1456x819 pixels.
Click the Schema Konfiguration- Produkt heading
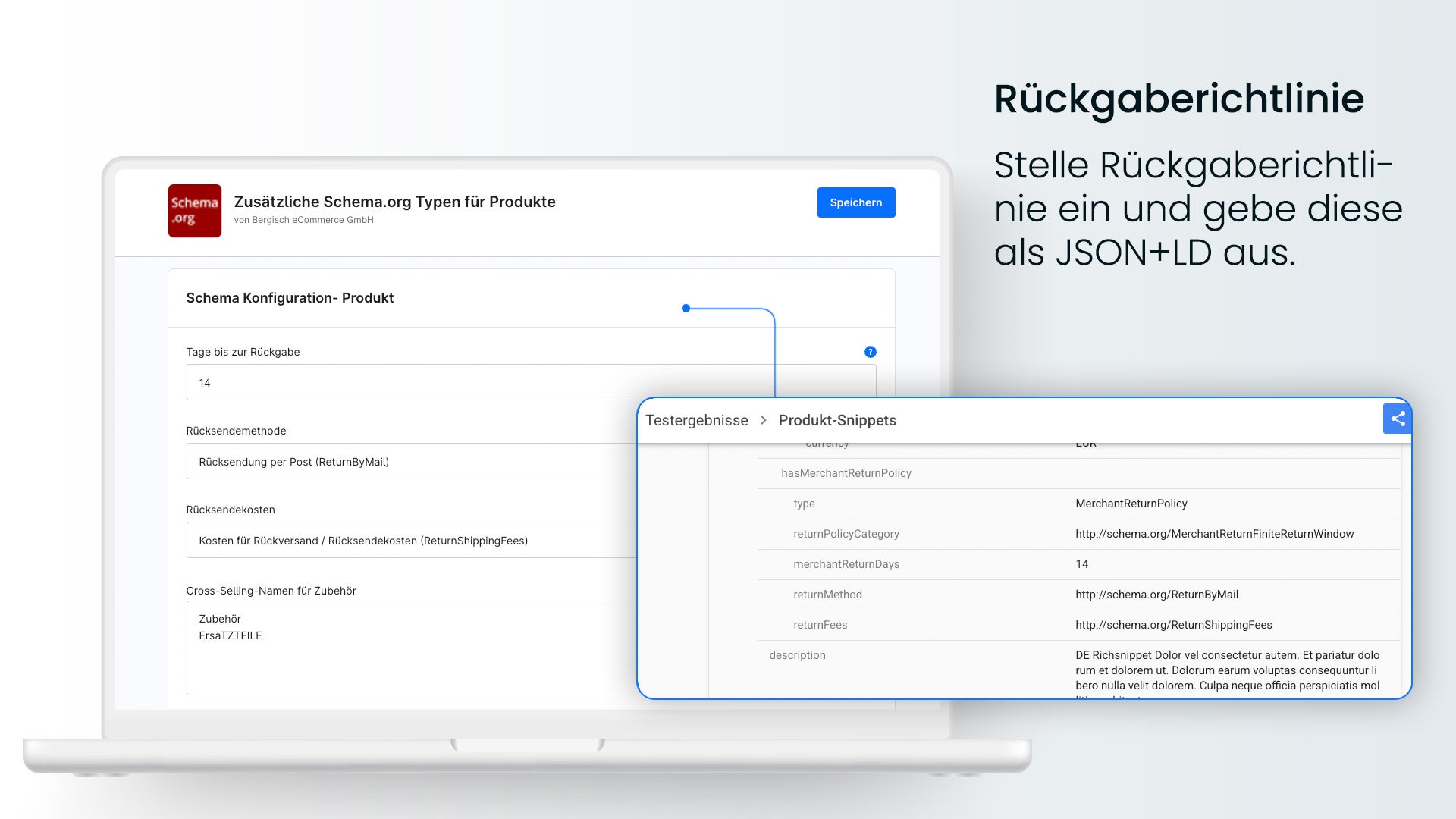(x=290, y=298)
